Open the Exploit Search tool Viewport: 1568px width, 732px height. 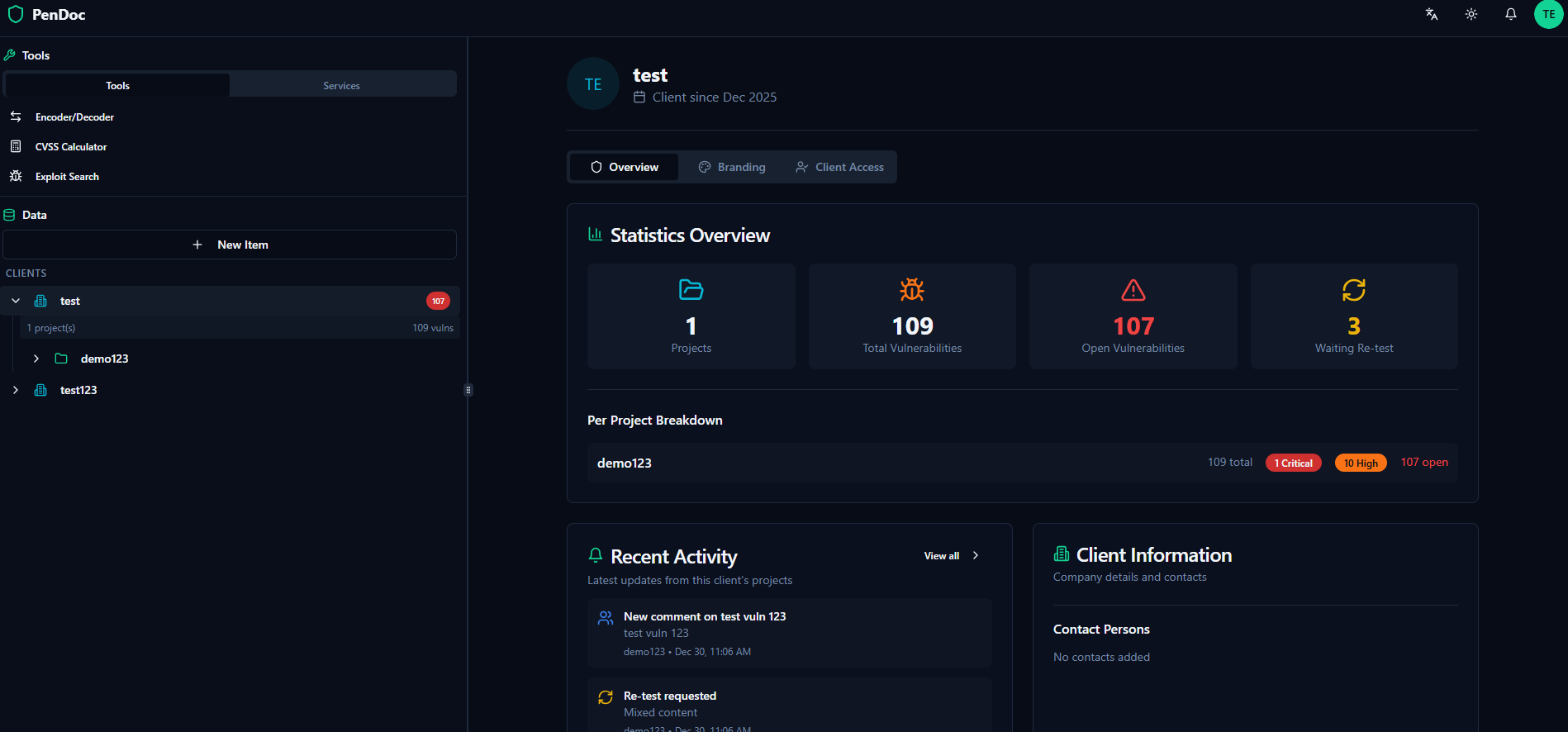coord(67,177)
